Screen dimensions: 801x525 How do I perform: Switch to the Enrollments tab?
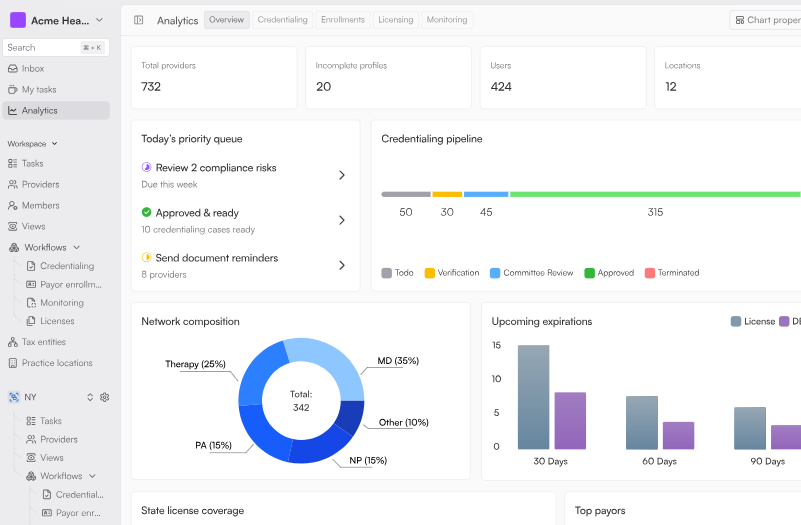(343, 20)
